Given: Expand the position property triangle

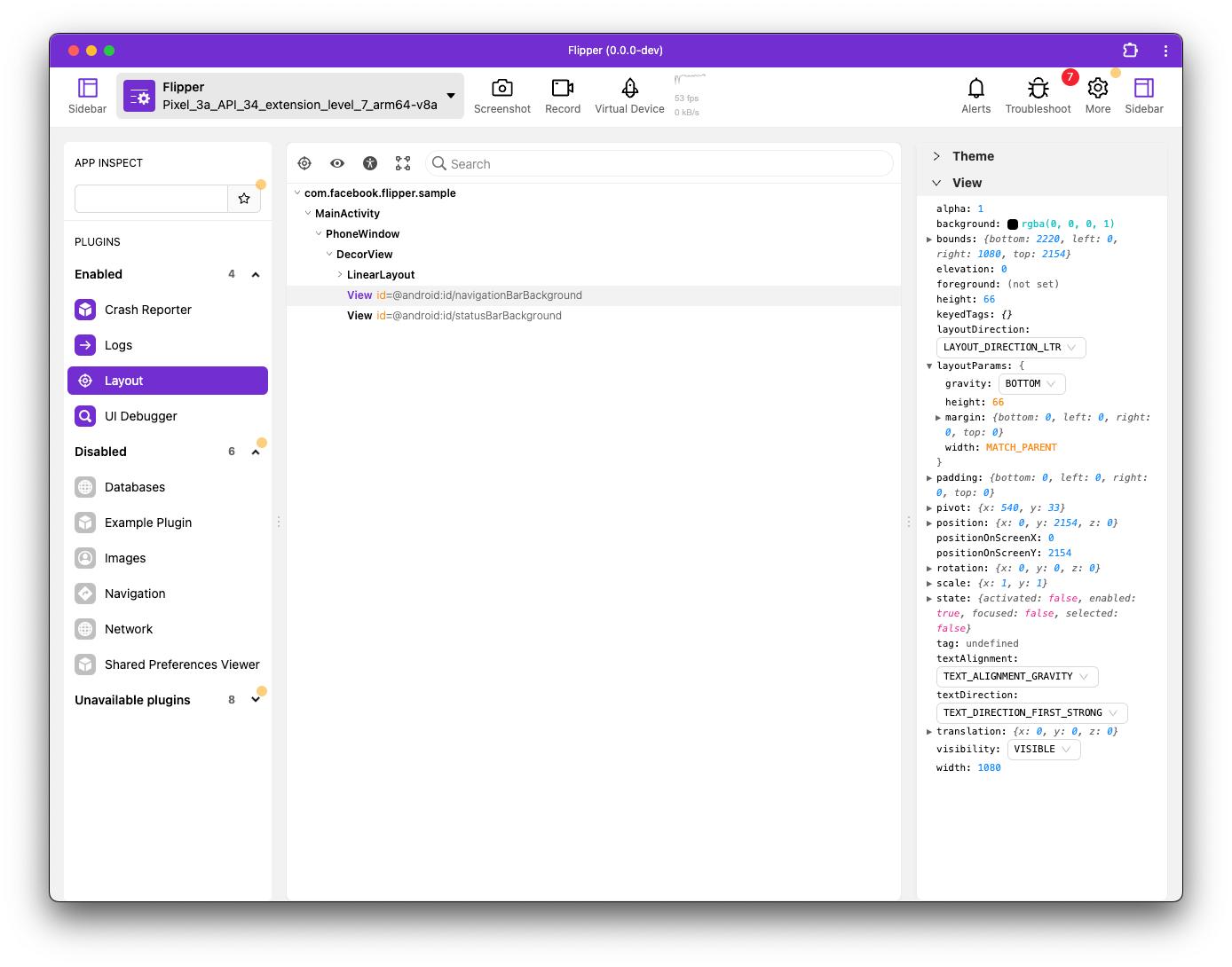Looking at the screenshot, I should (929, 523).
